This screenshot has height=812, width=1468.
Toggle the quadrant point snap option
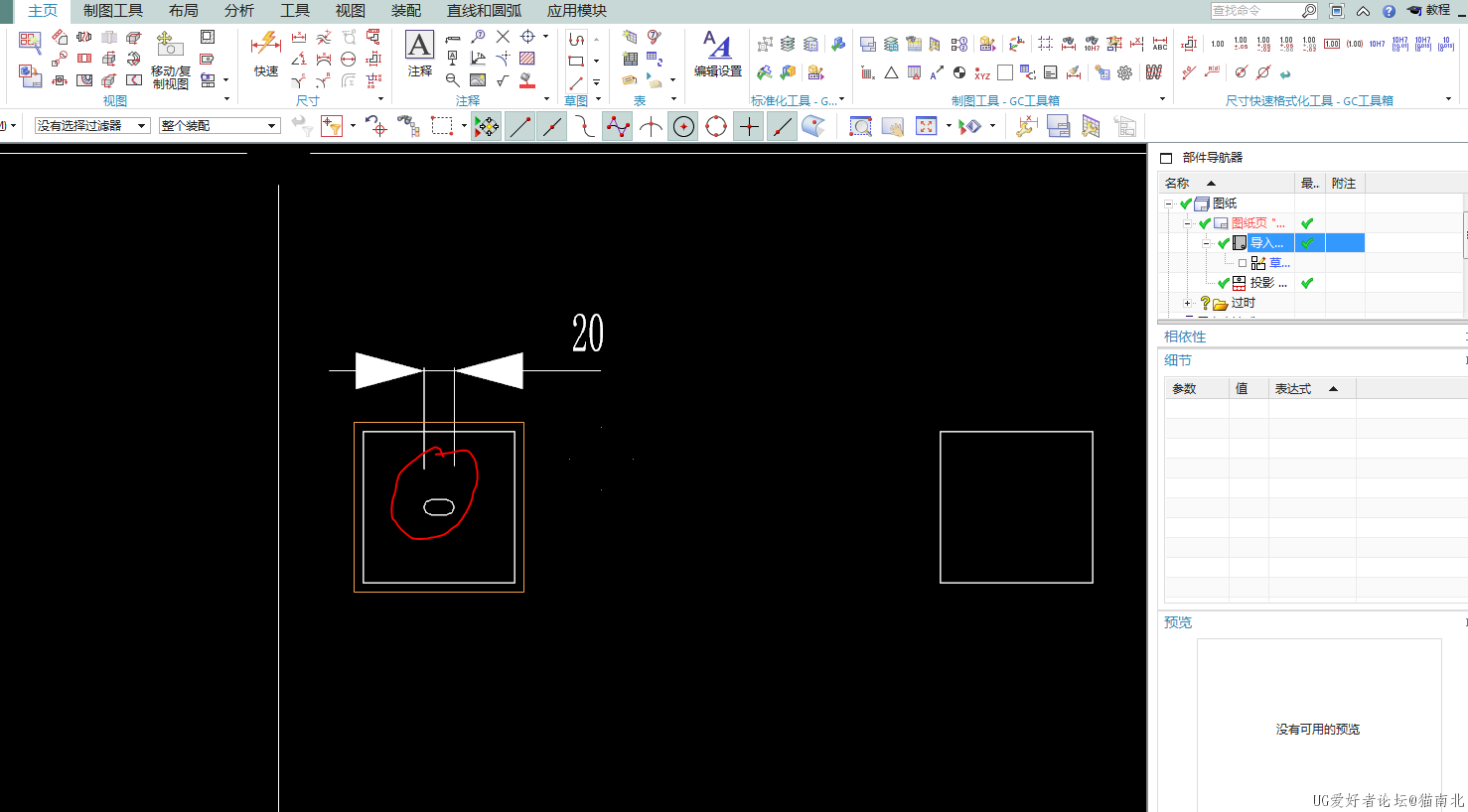[716, 126]
